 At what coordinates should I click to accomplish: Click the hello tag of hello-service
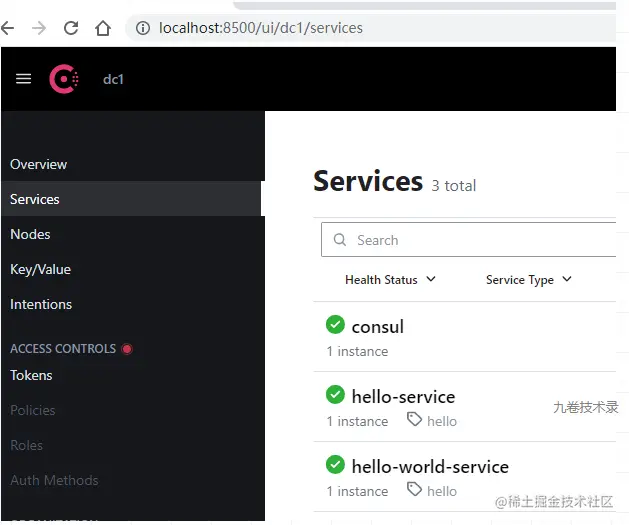tap(442, 421)
